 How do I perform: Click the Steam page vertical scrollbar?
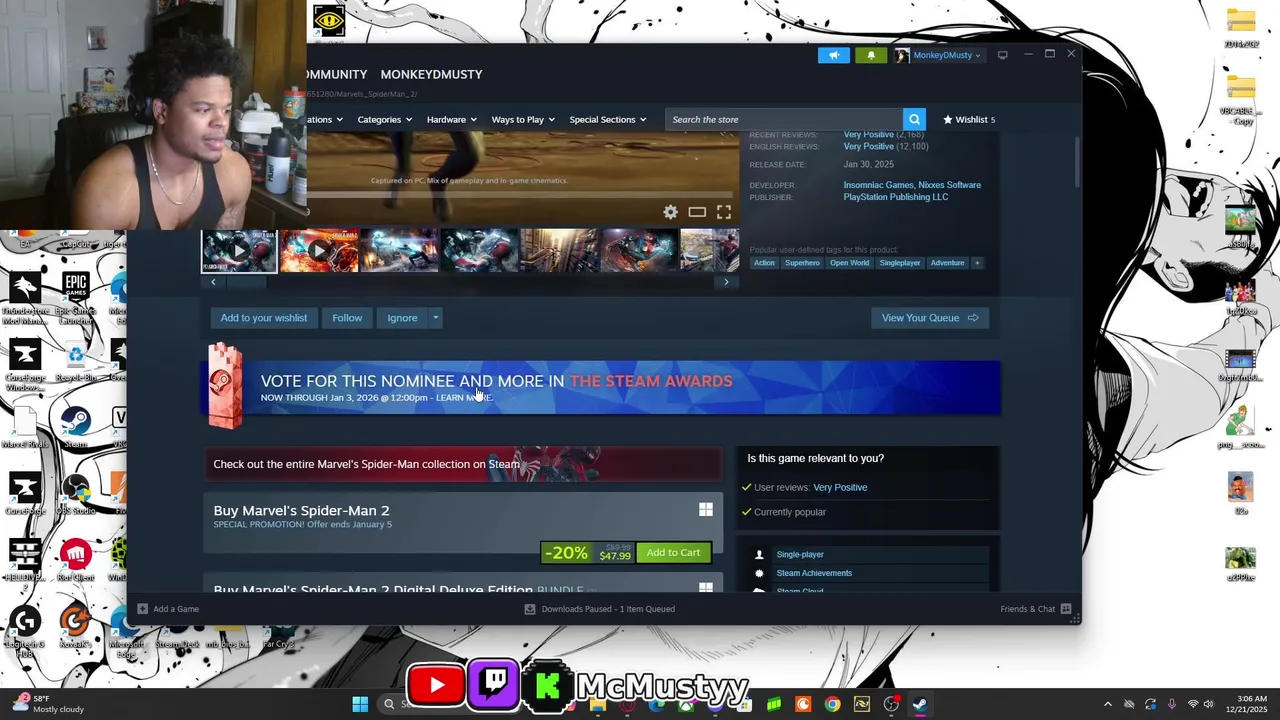(1076, 161)
